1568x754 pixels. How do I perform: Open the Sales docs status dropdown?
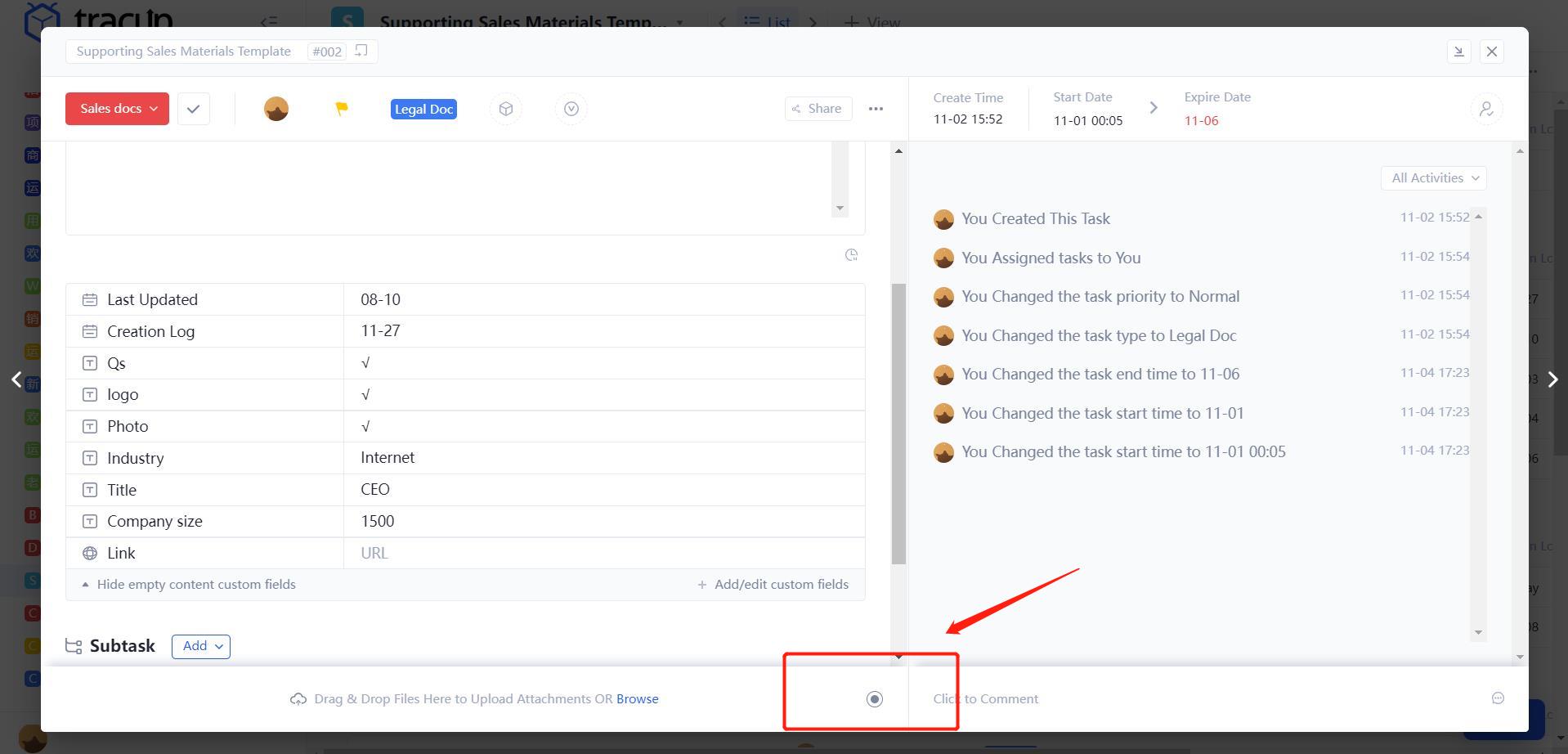pos(118,109)
